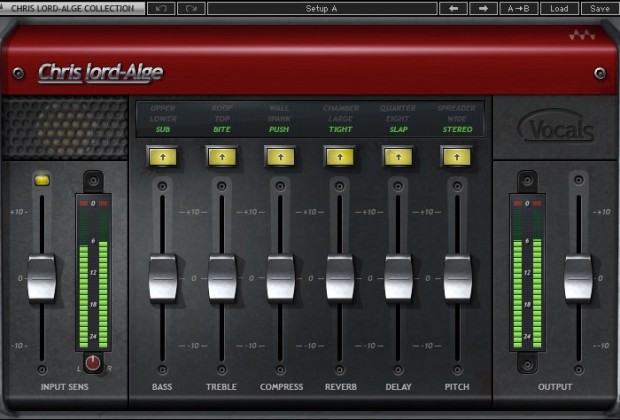Image resolution: width=620 pixels, height=420 pixels.
Task: Click the TREBLE label
Action: click(221, 387)
